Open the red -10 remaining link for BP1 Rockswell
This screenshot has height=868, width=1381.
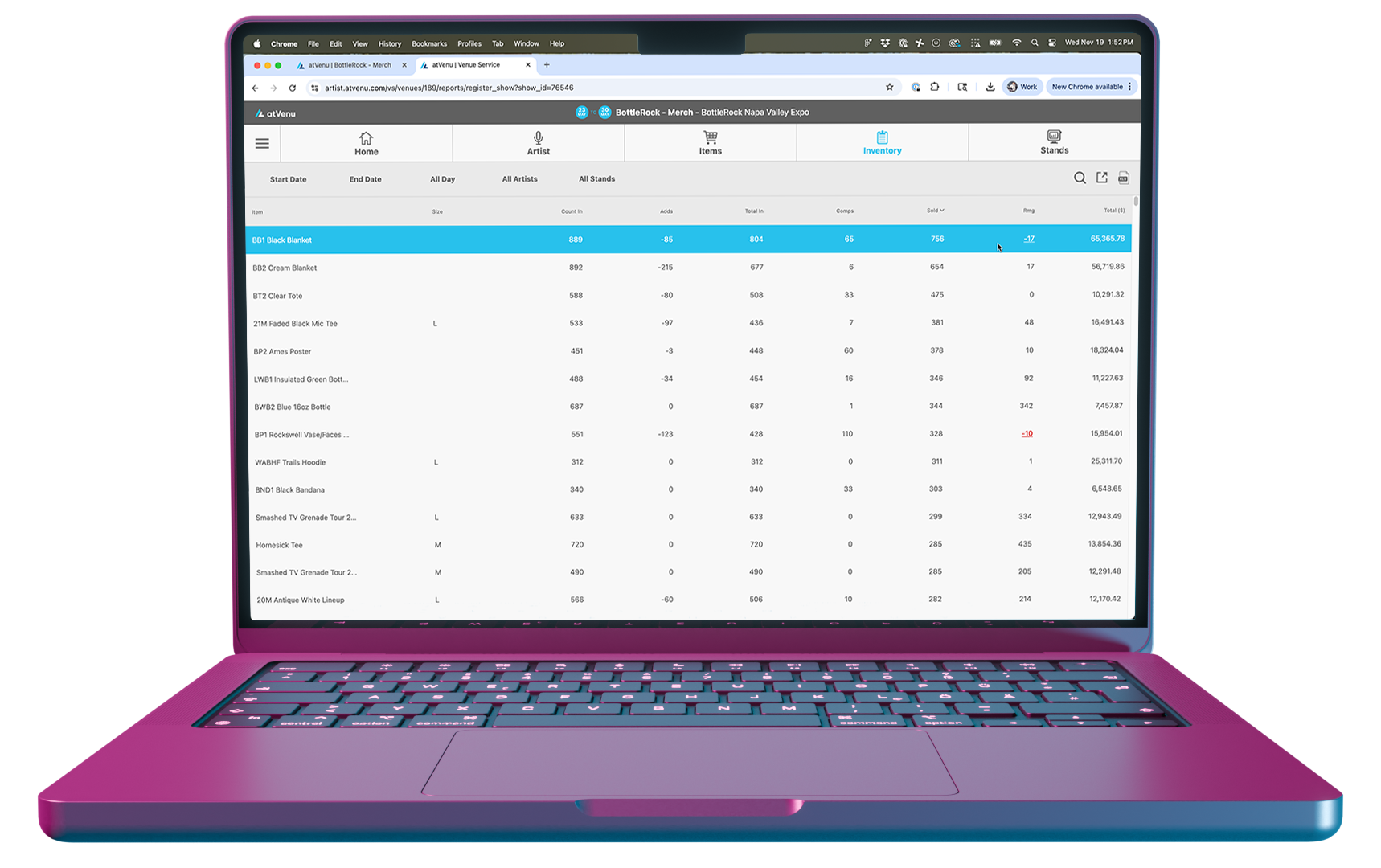tap(1027, 434)
